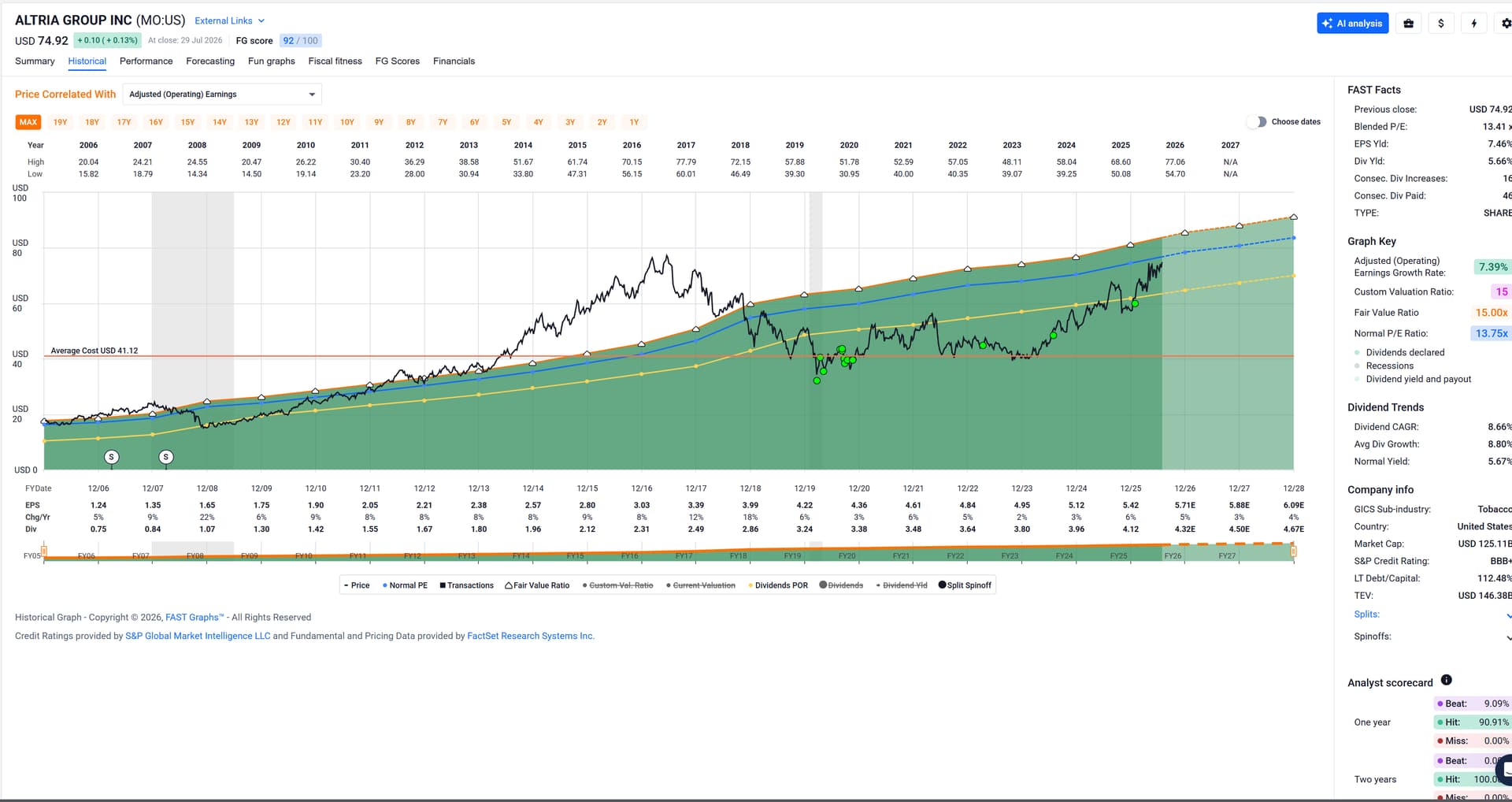Click the right handle of timeline range slider
Screen dimensions: 1512x802
[x=1293, y=551]
